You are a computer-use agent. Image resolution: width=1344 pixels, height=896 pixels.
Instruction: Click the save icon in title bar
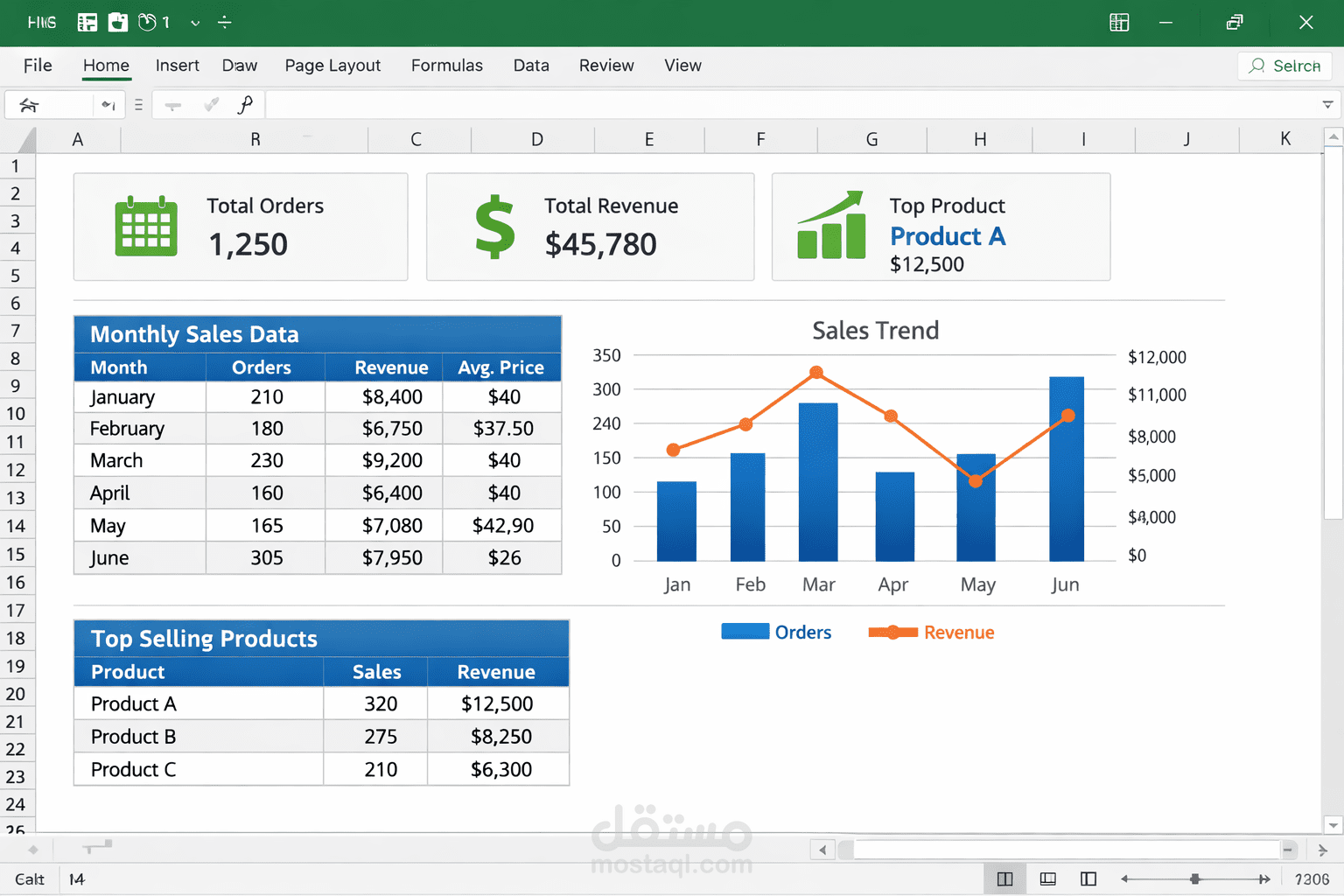(118, 23)
